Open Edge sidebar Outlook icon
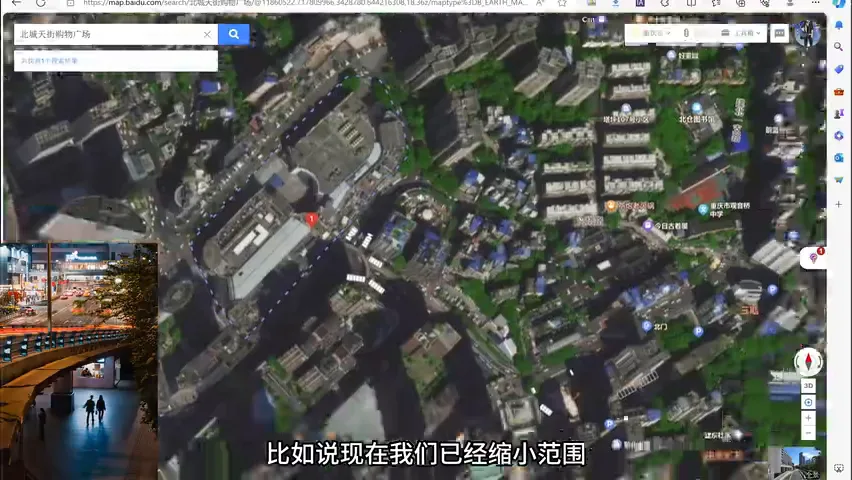The width and height of the screenshot is (852, 480). click(x=838, y=158)
